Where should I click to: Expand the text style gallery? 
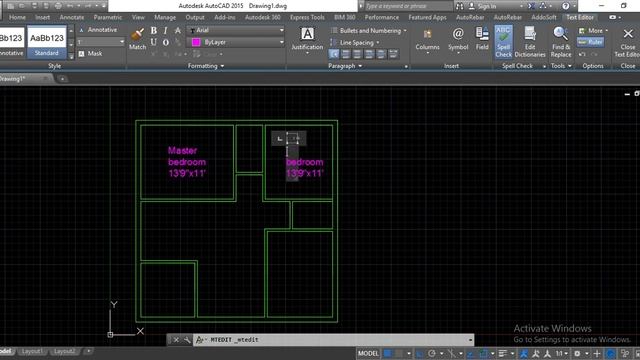tap(71, 56)
